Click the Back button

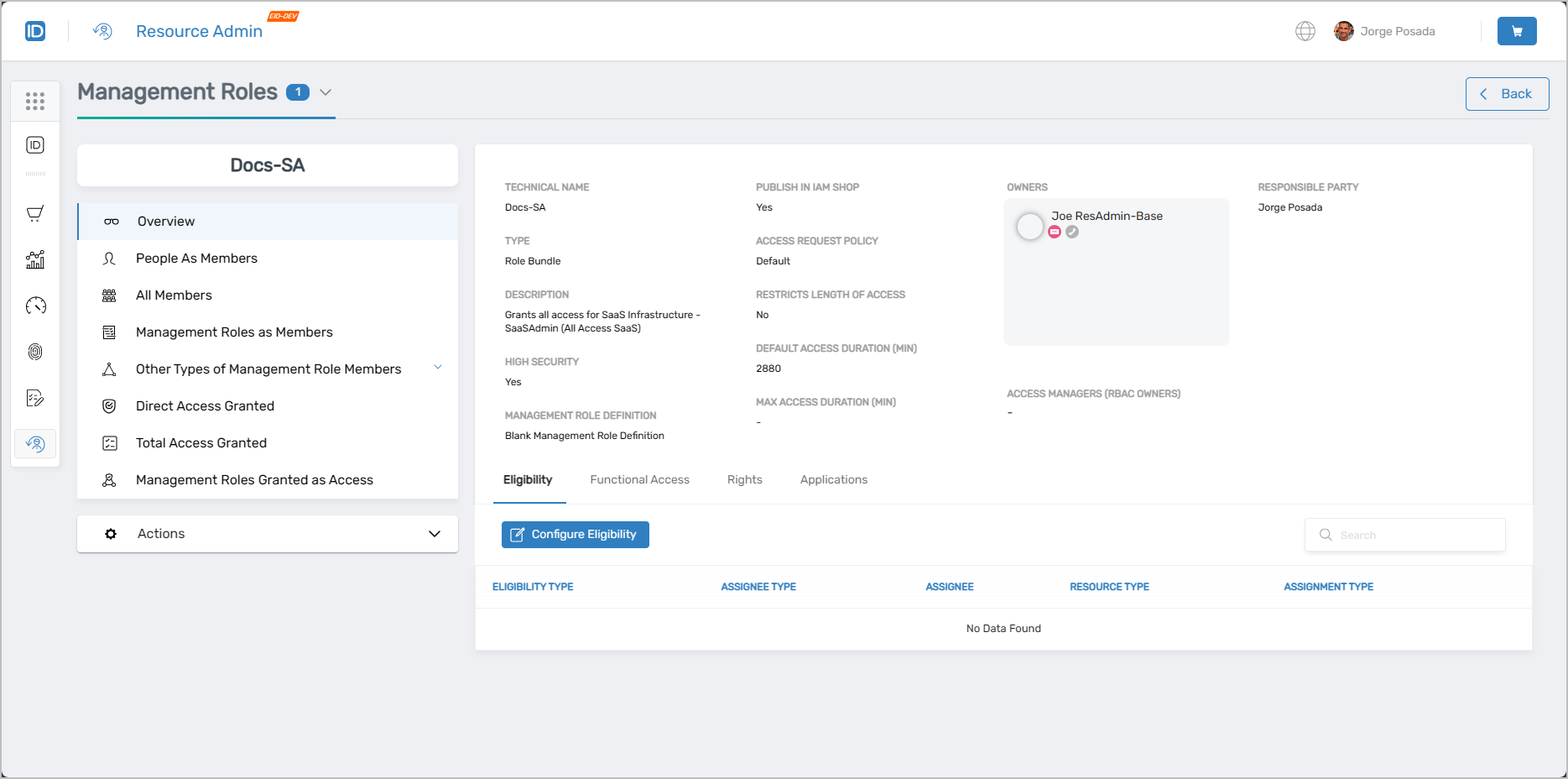pyautogui.click(x=1507, y=93)
